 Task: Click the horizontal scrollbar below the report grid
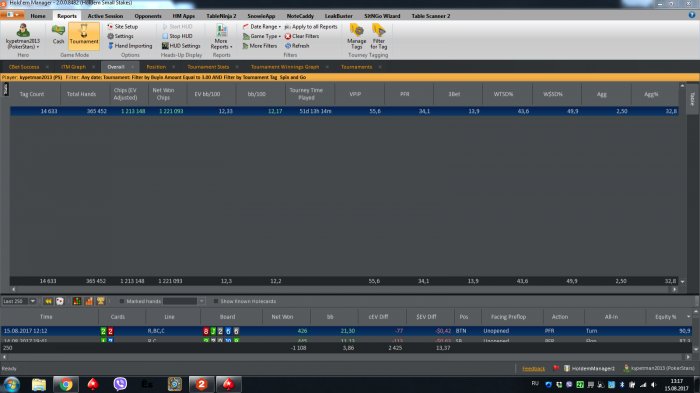[x=344, y=289]
